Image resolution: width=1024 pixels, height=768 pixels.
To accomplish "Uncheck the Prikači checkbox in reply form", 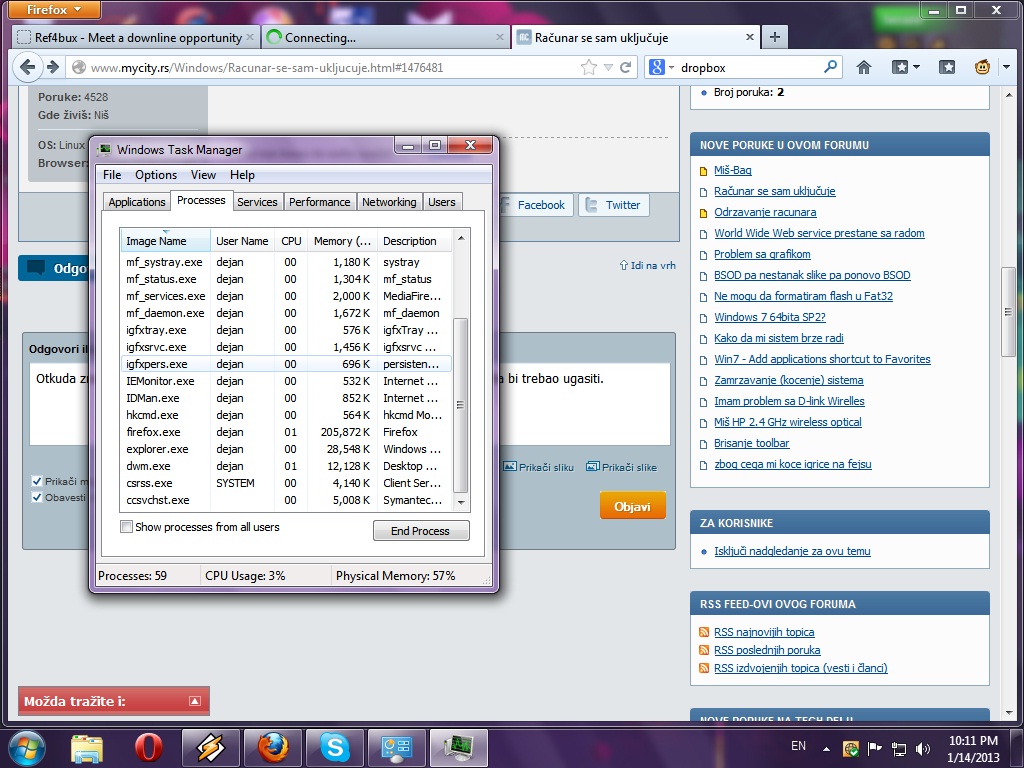I will point(37,481).
